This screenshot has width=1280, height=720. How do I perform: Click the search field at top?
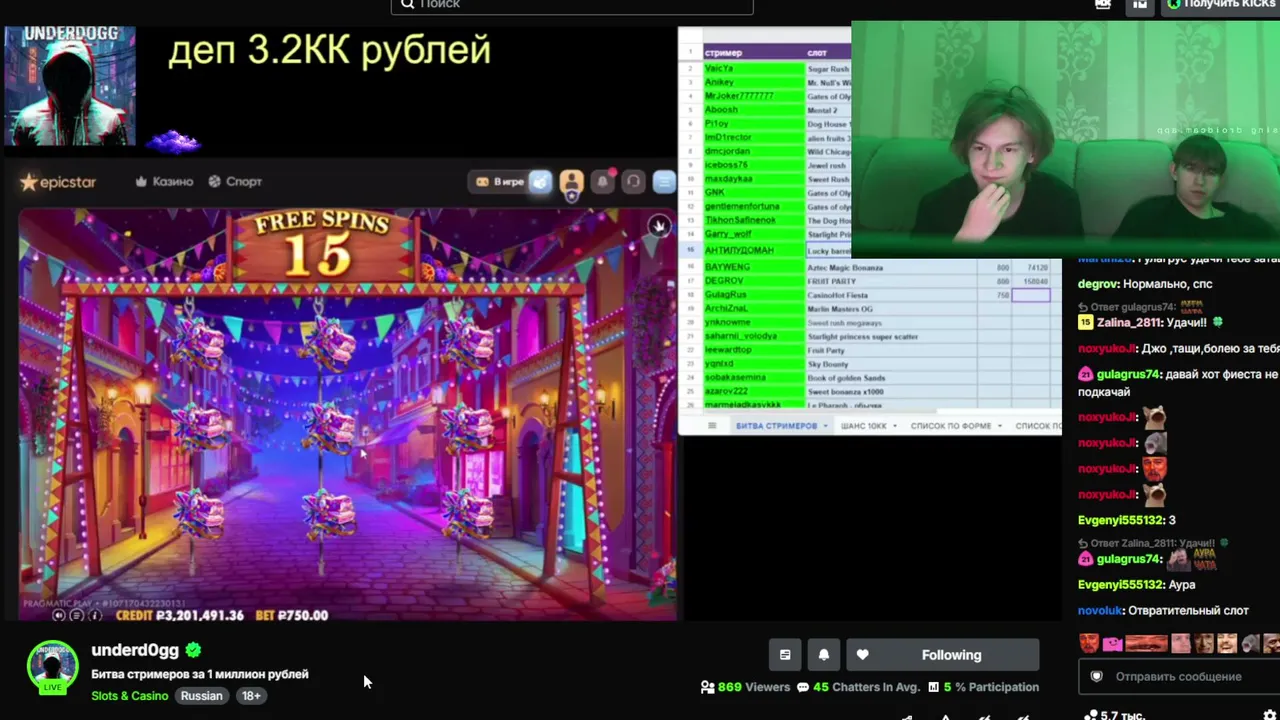[x=572, y=5]
